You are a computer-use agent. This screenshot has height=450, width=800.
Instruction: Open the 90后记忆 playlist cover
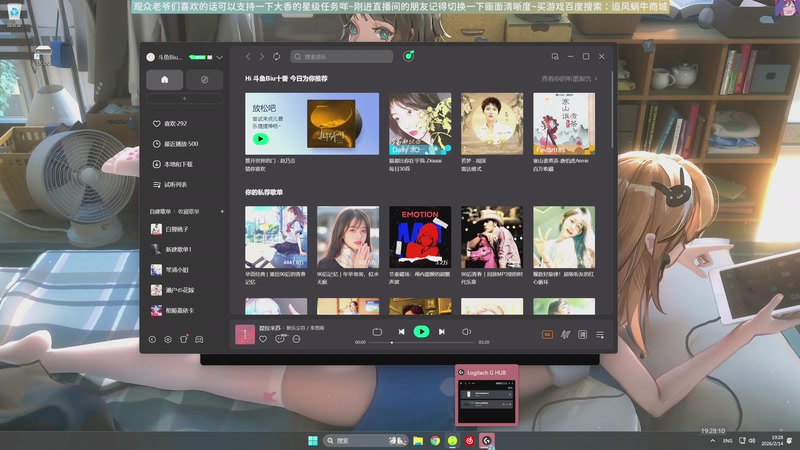348,237
